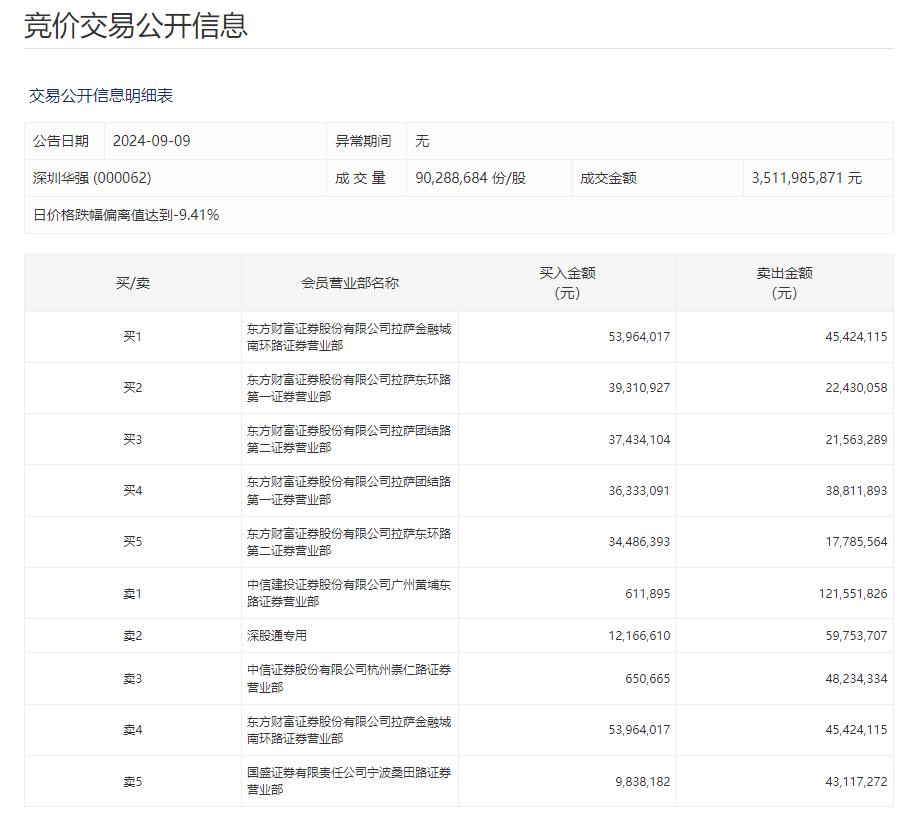Click the 买/卖 column header
Image resolution: width=911 pixels, height=826 pixels.
click(x=132, y=283)
